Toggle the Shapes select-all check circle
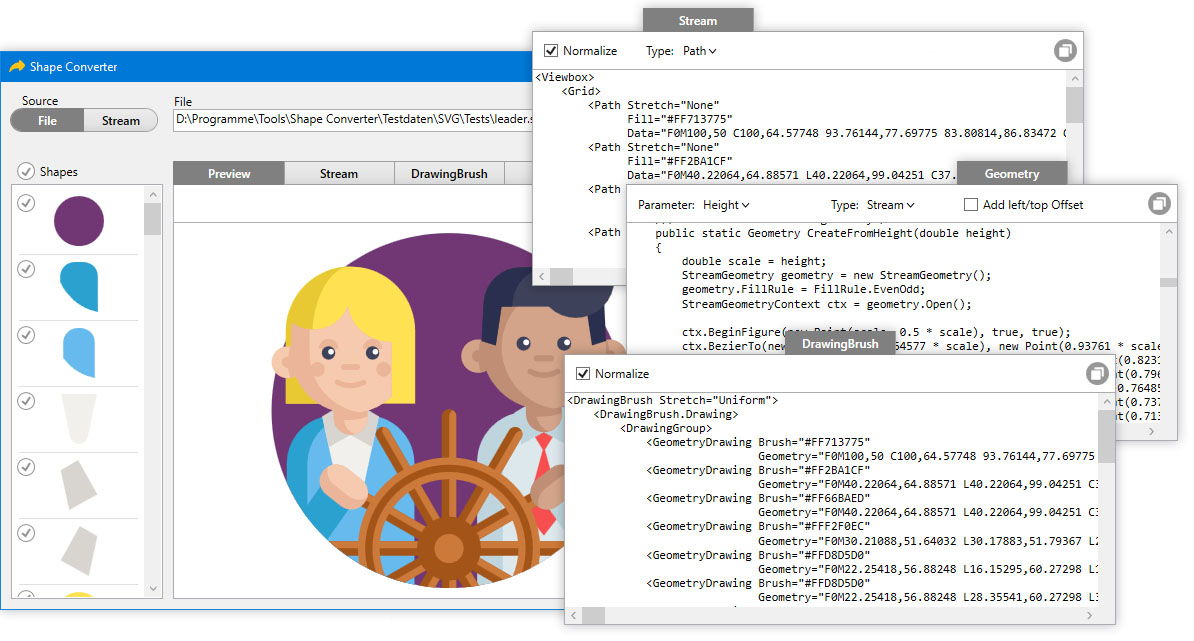 pyautogui.click(x=26, y=172)
